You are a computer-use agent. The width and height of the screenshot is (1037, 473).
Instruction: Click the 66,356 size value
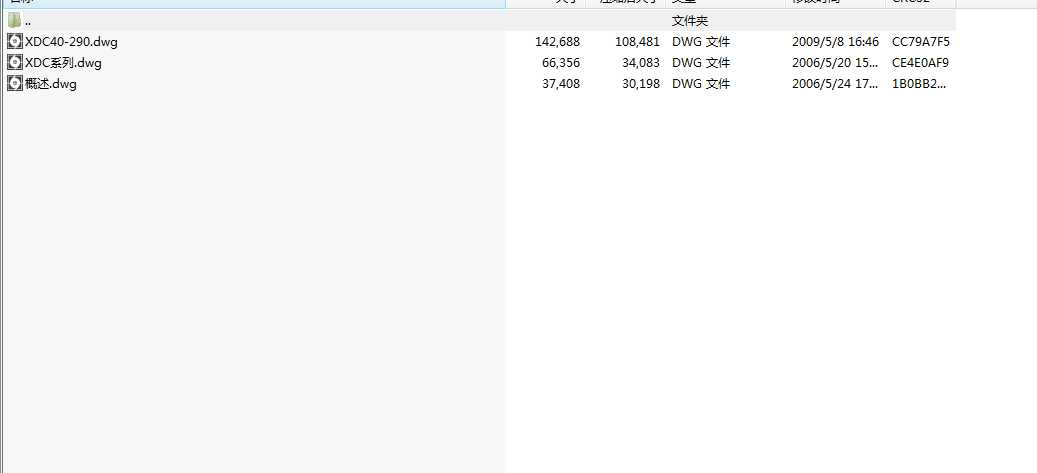point(561,63)
